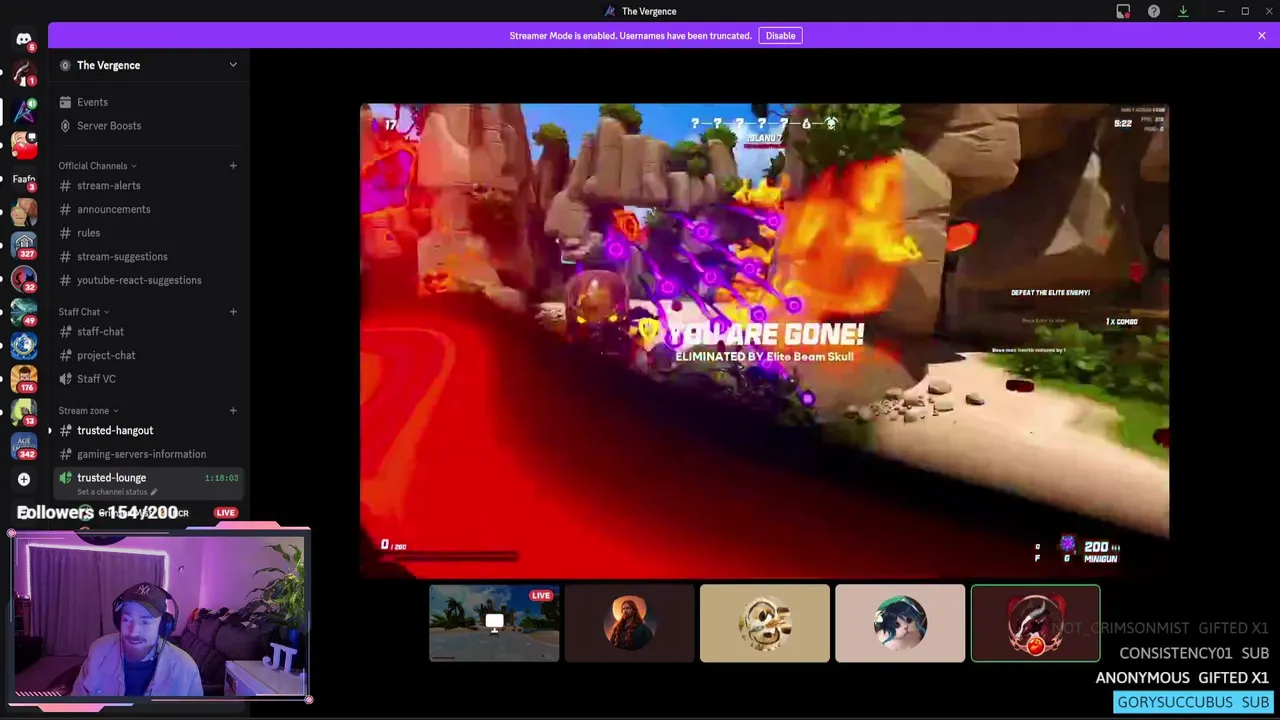Screen dimensions: 1280x720
Task: Open the currently selected Vergence server icon
Action: pos(24,111)
